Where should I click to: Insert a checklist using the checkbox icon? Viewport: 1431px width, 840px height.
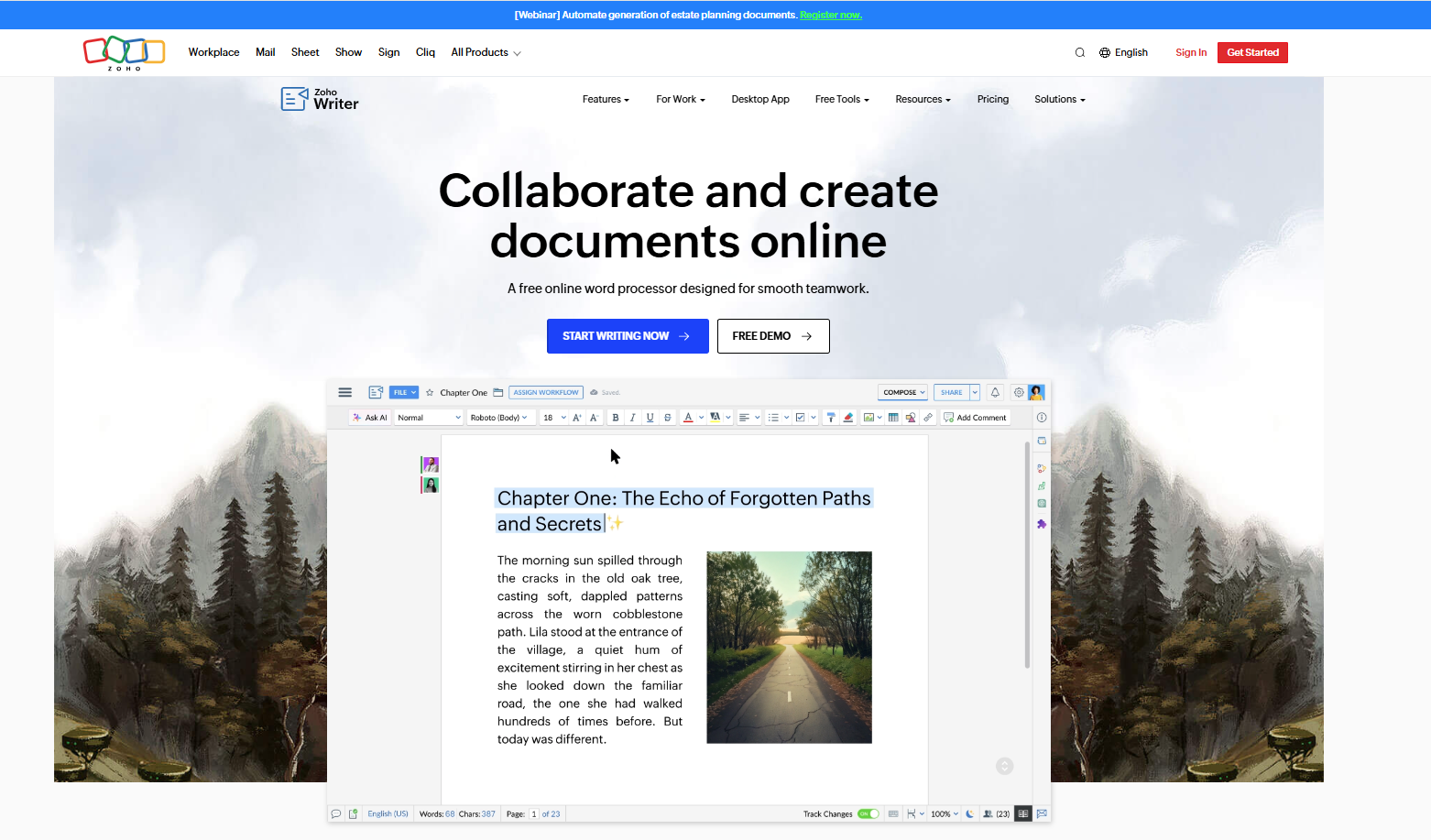click(800, 417)
